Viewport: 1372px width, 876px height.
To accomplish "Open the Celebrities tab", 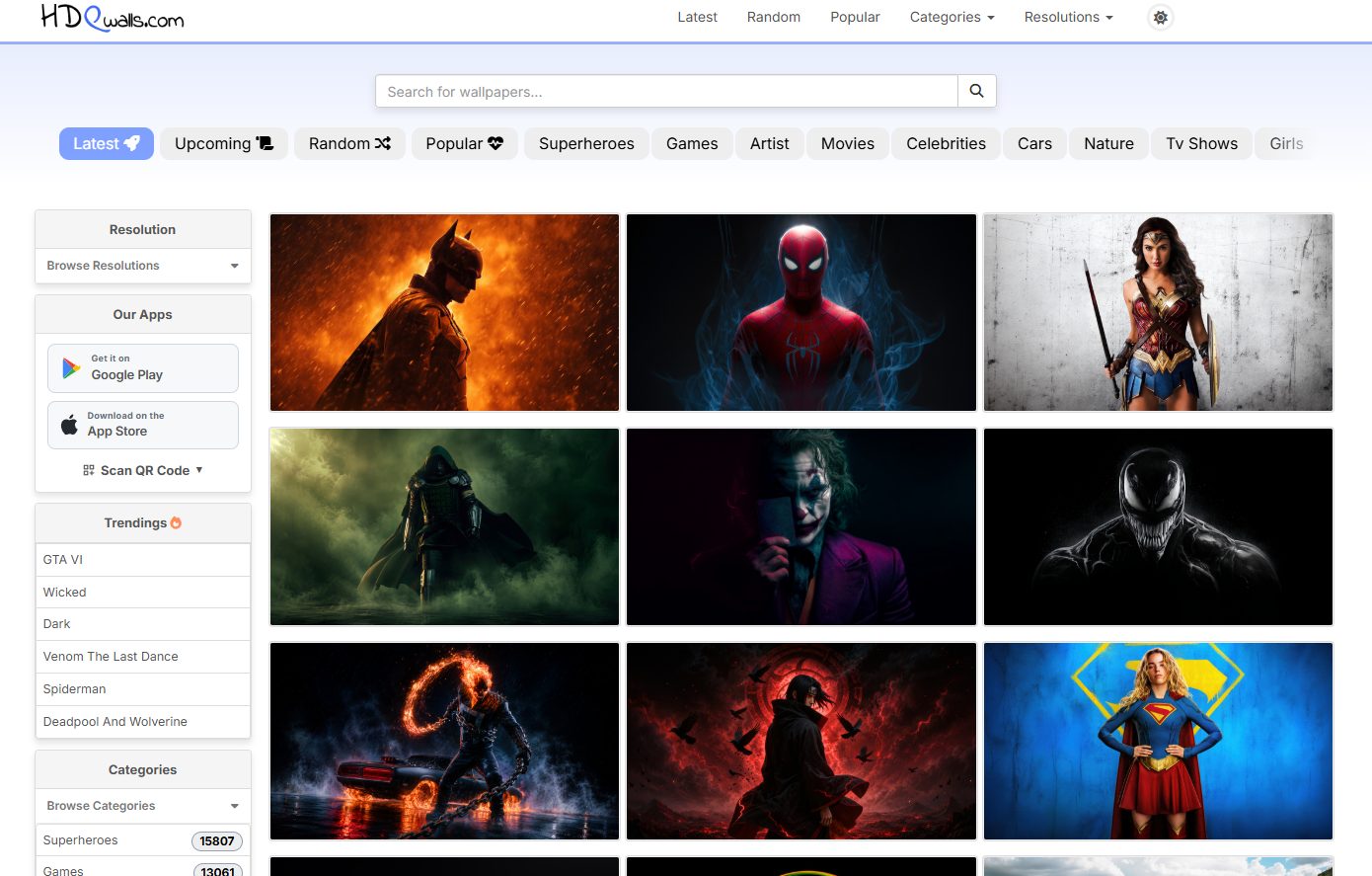I will [946, 143].
